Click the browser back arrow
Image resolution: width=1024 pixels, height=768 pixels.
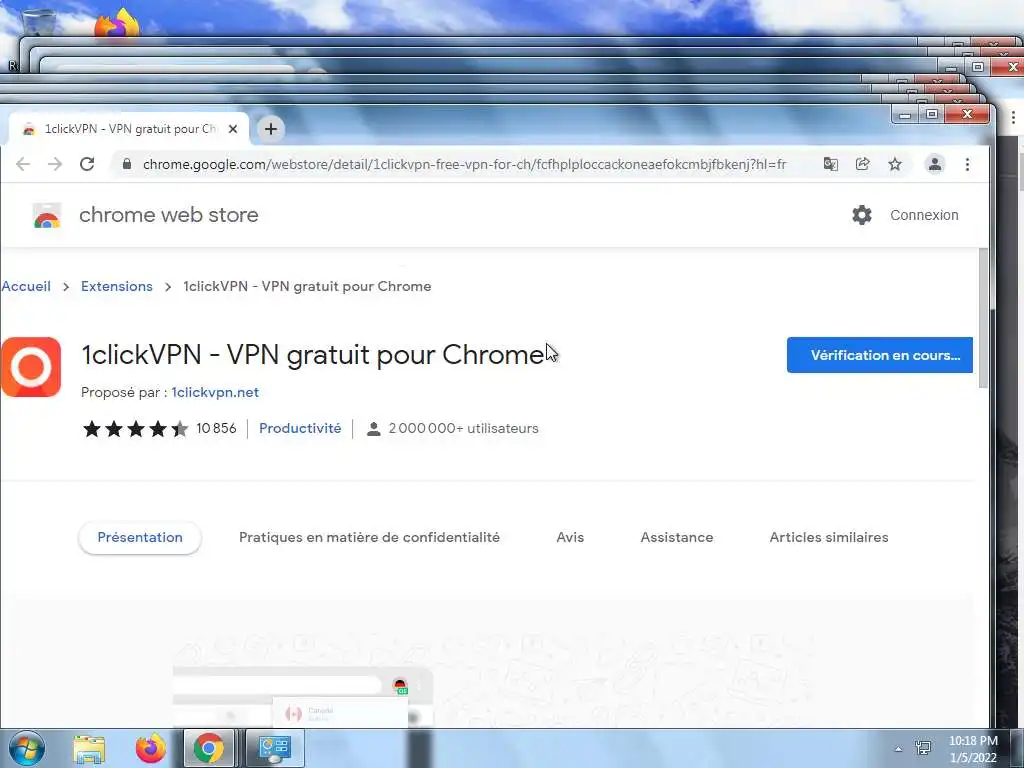point(23,164)
